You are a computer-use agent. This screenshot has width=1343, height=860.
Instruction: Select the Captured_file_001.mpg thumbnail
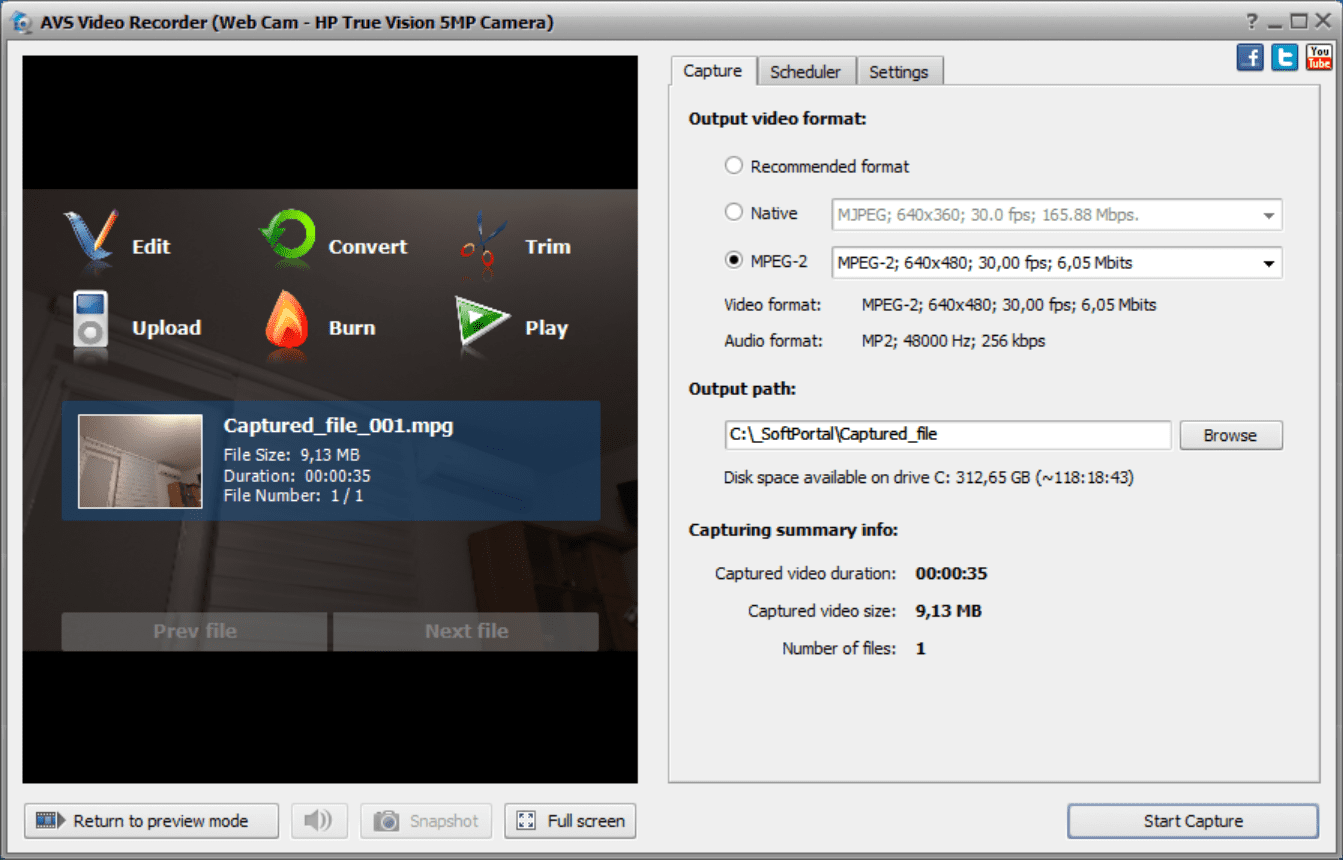140,462
